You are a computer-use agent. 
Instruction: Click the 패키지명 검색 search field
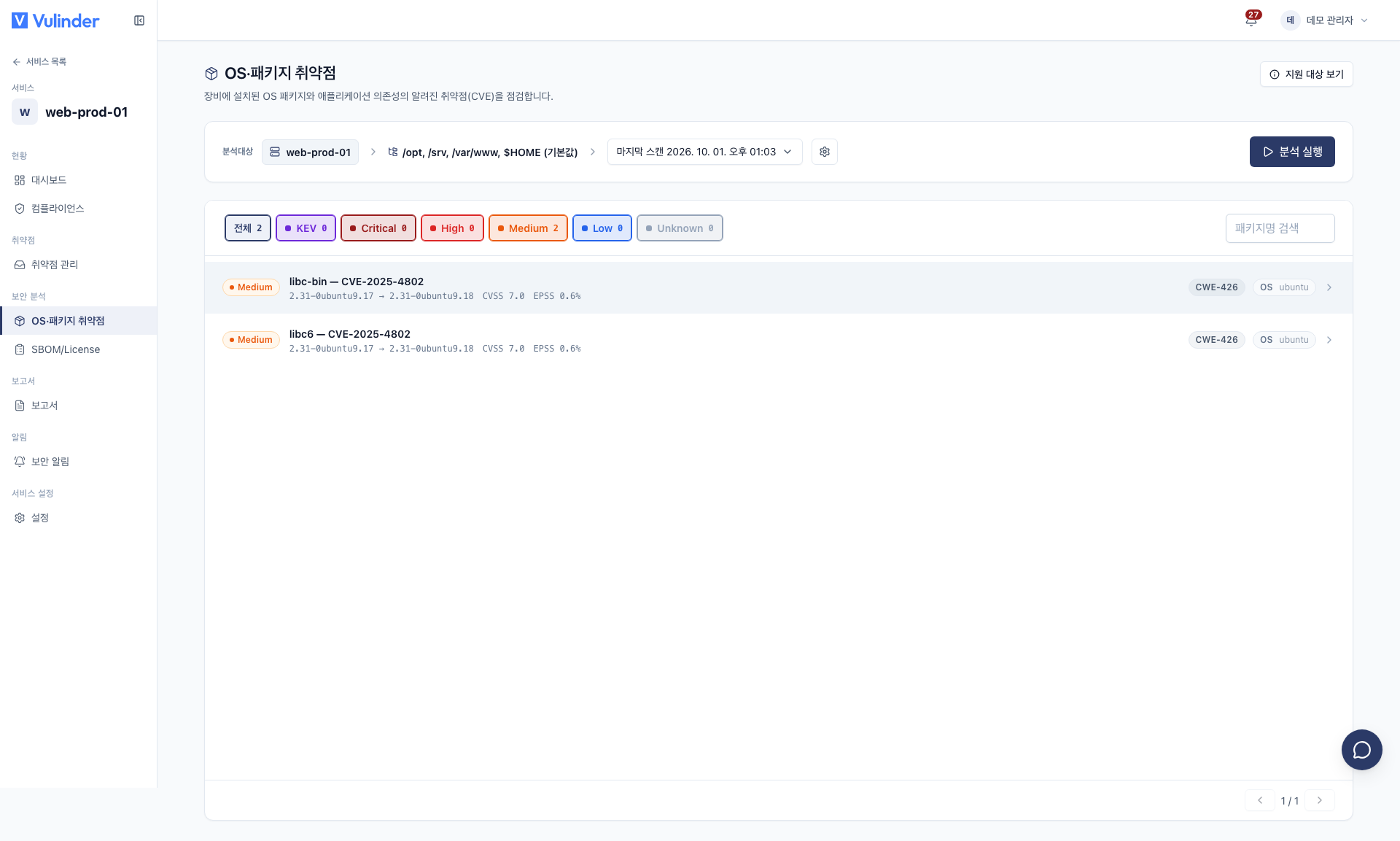pos(1280,228)
